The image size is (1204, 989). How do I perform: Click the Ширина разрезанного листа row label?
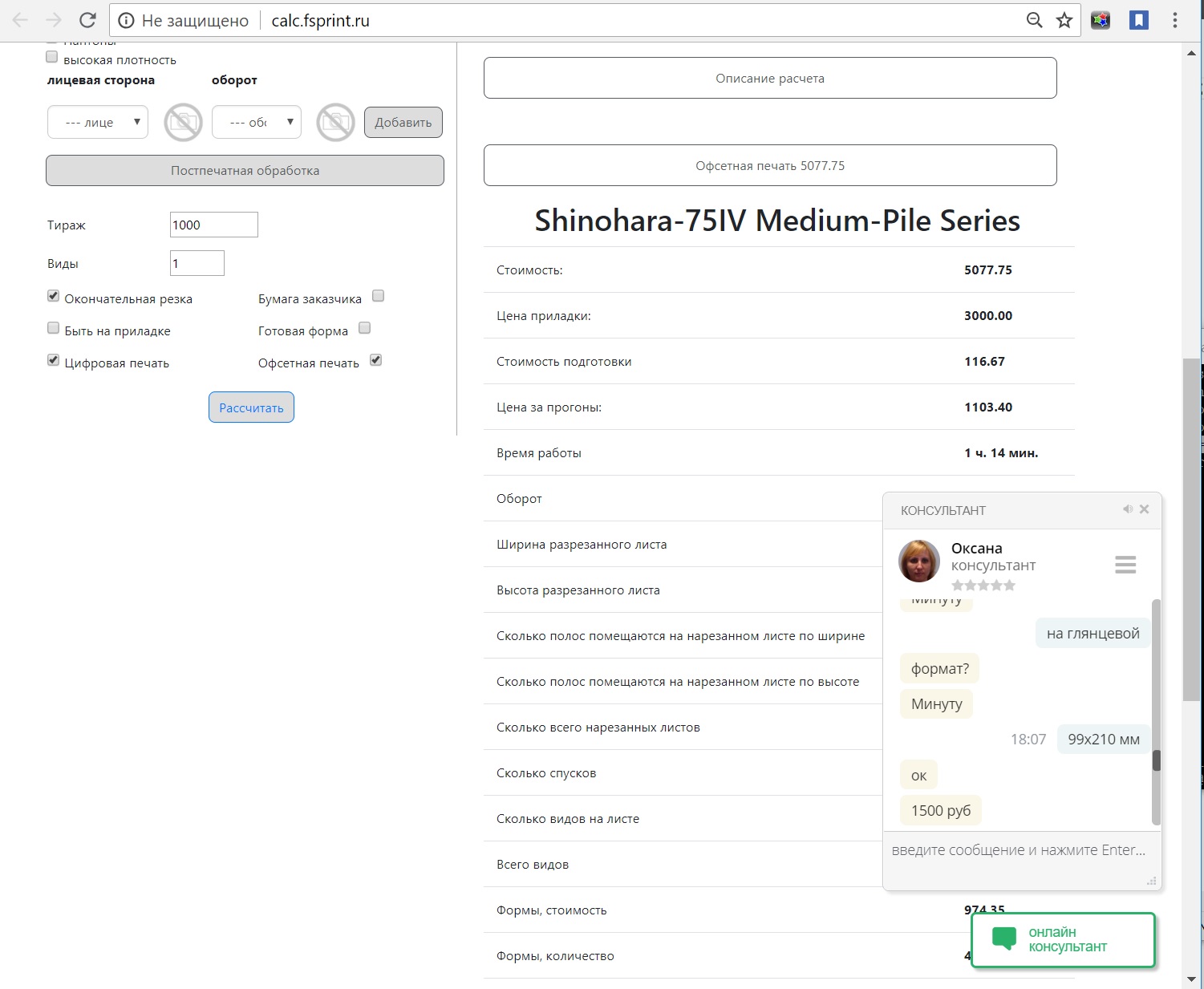[x=582, y=545]
